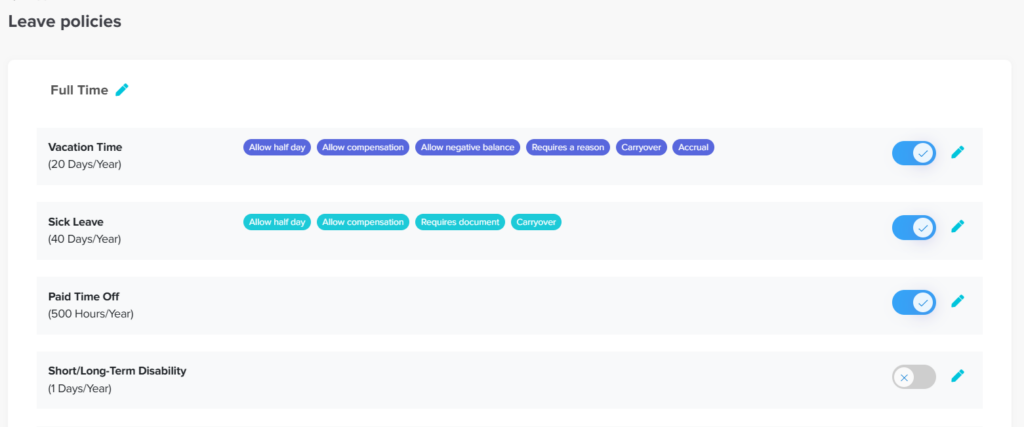This screenshot has width=1024, height=427.
Task: Click Vacation Time's Allow half day tag
Action: [x=277, y=147]
